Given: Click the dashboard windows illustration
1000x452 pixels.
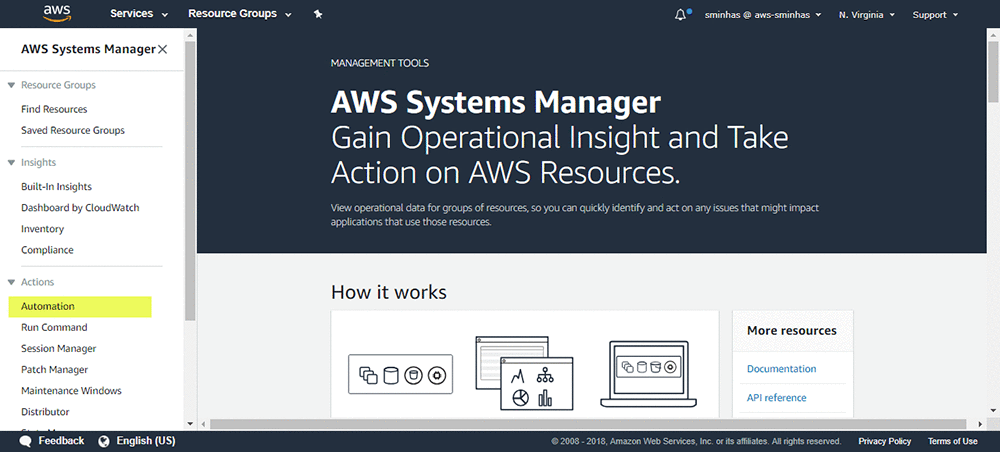Looking at the screenshot, I should (524, 373).
